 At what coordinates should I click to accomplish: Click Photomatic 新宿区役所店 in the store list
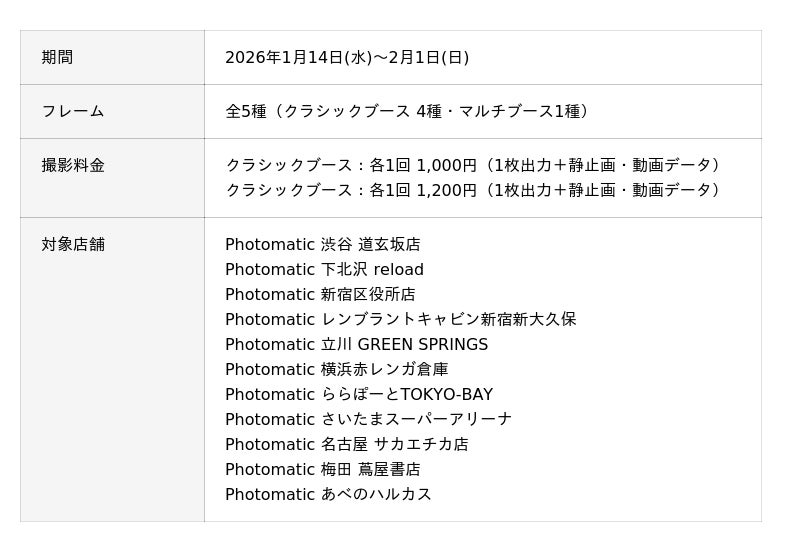pos(320,295)
